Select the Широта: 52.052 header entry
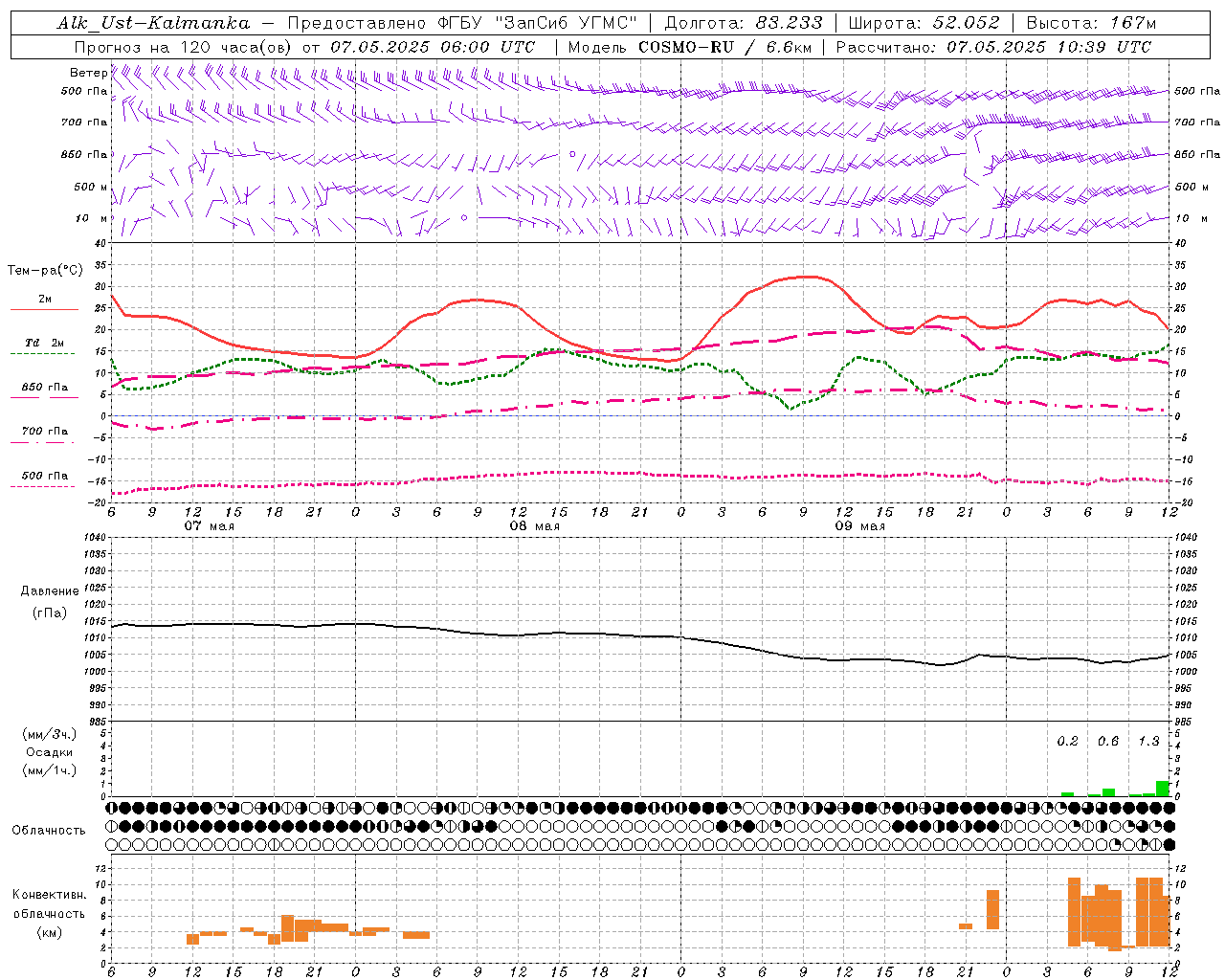This screenshot has width=1225, height=980. point(924,24)
